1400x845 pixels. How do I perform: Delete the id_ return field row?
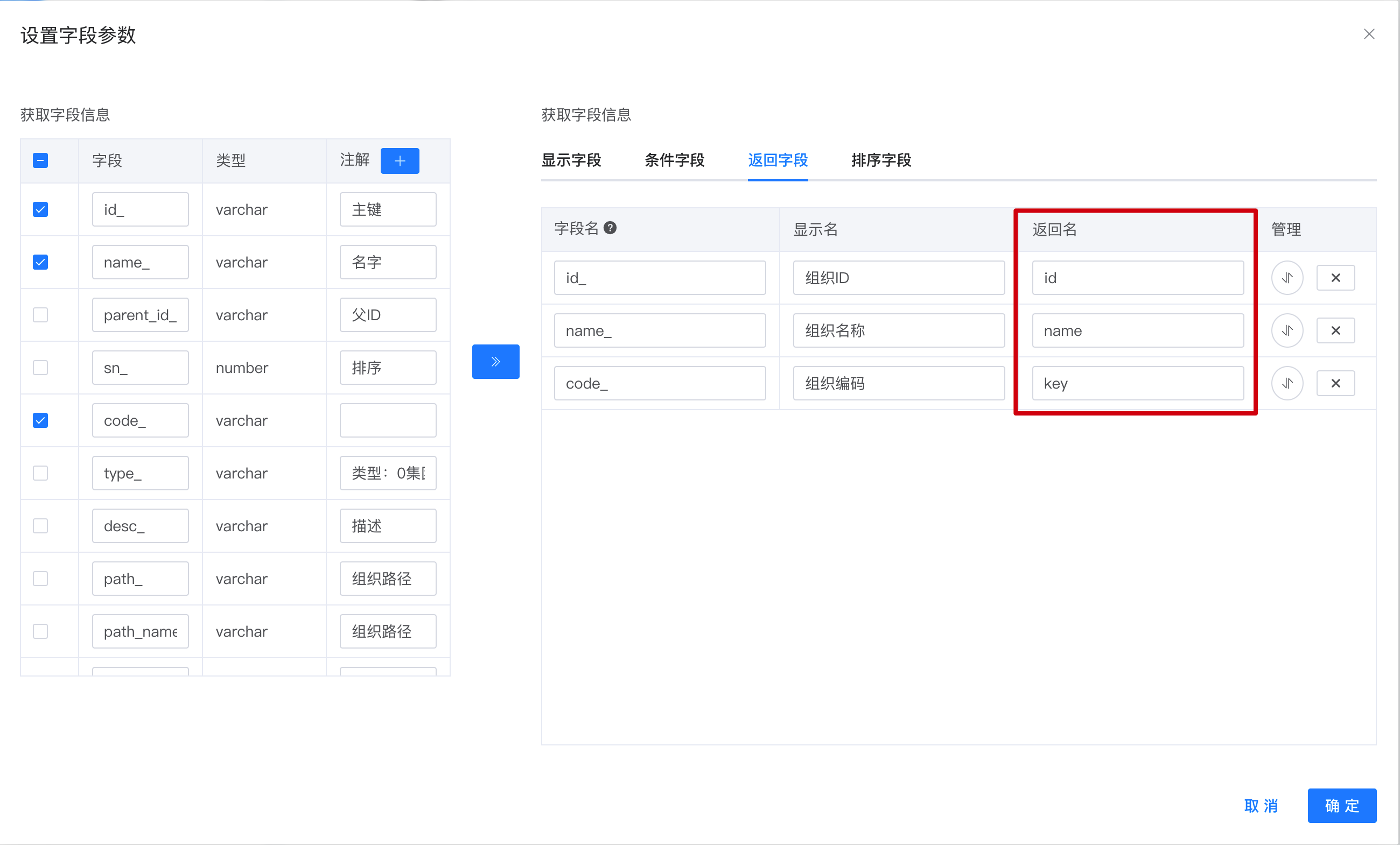pos(1336,278)
